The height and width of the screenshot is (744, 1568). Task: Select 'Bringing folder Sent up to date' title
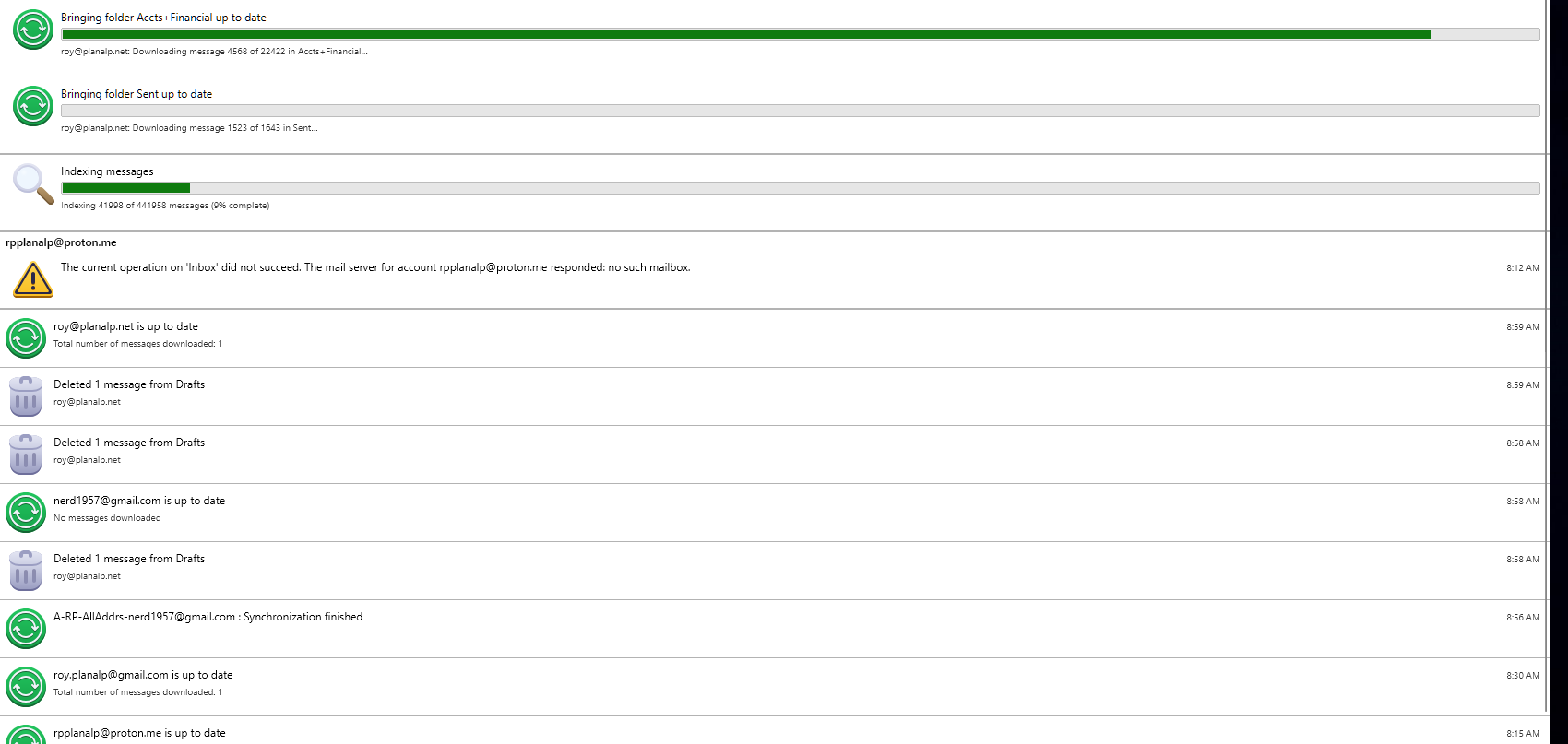click(x=137, y=94)
